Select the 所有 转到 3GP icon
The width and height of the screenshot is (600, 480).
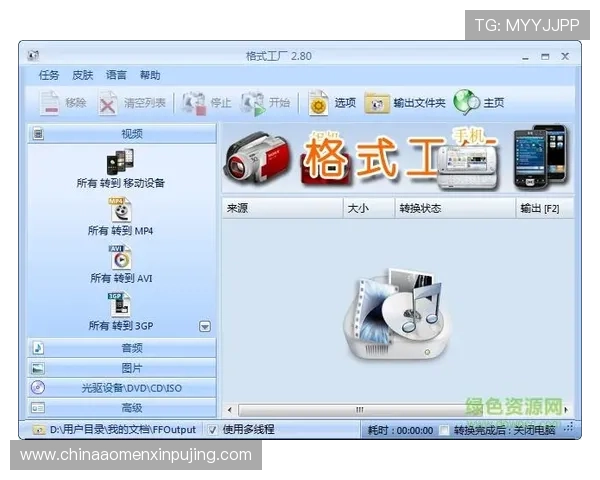pyautogui.click(x=119, y=305)
